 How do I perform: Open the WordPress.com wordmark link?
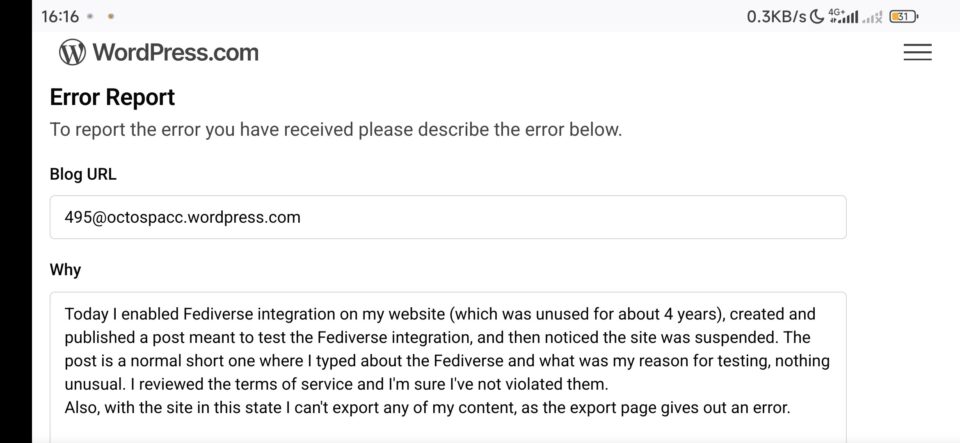coord(176,52)
